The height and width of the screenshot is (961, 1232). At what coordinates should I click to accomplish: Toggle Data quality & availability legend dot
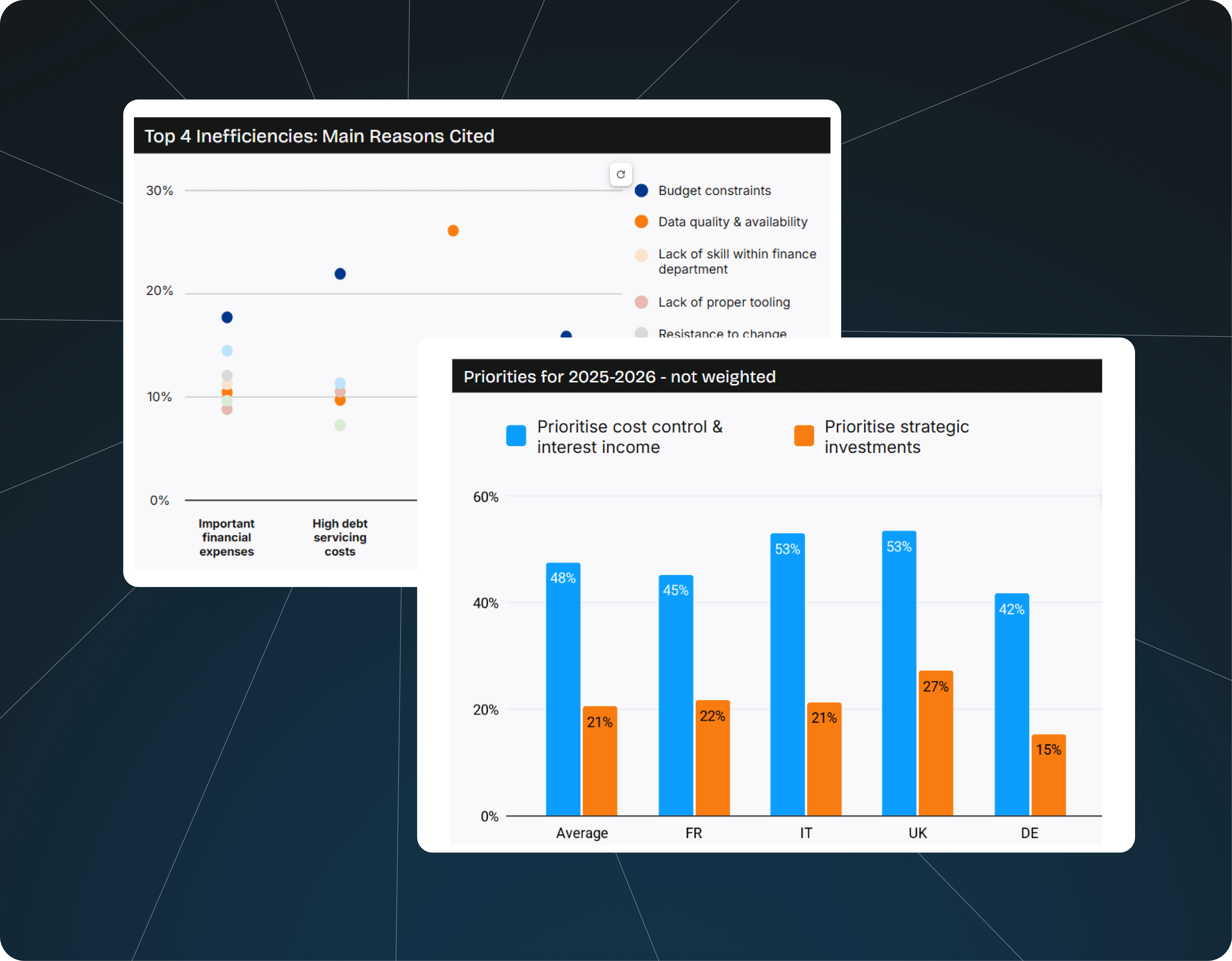pos(641,222)
